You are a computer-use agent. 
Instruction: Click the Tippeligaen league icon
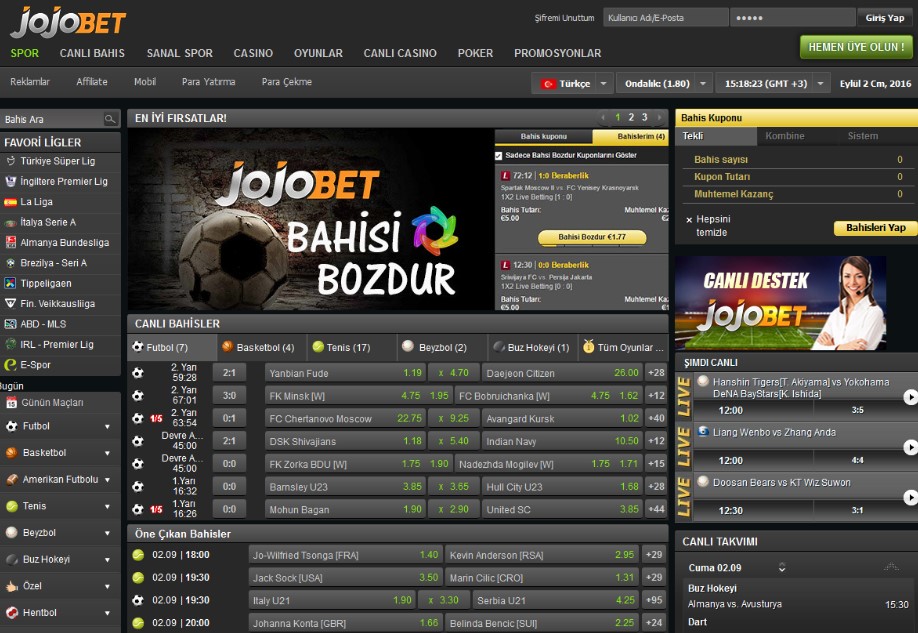tap(11, 283)
